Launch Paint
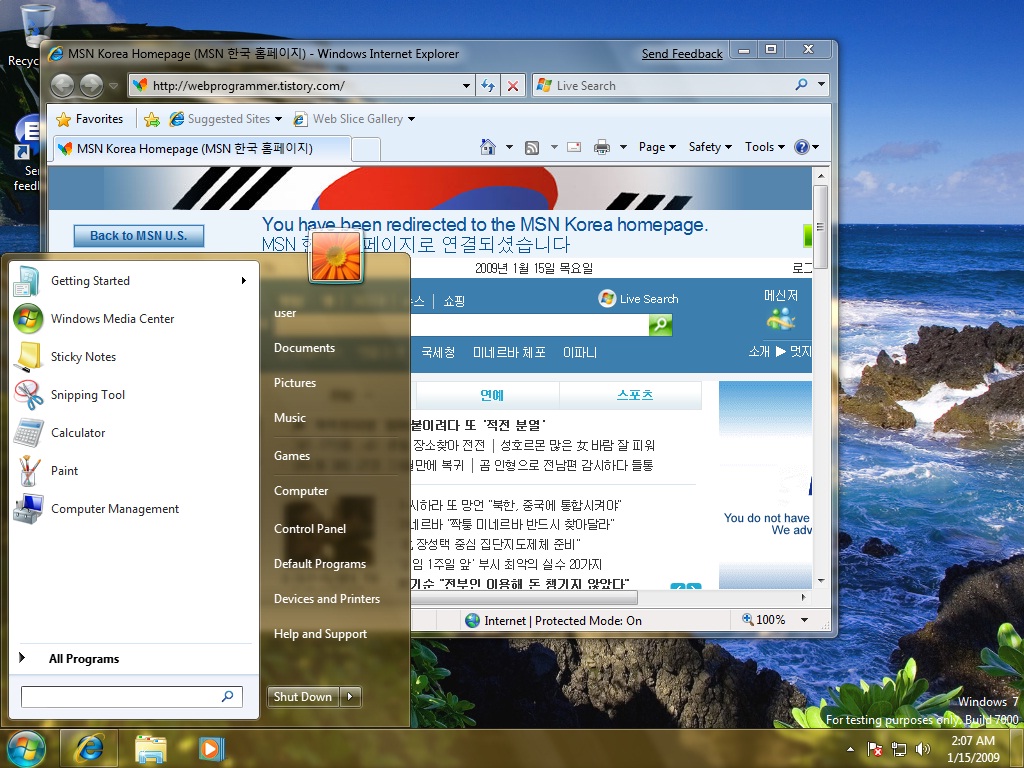1024x768 pixels. point(131,470)
